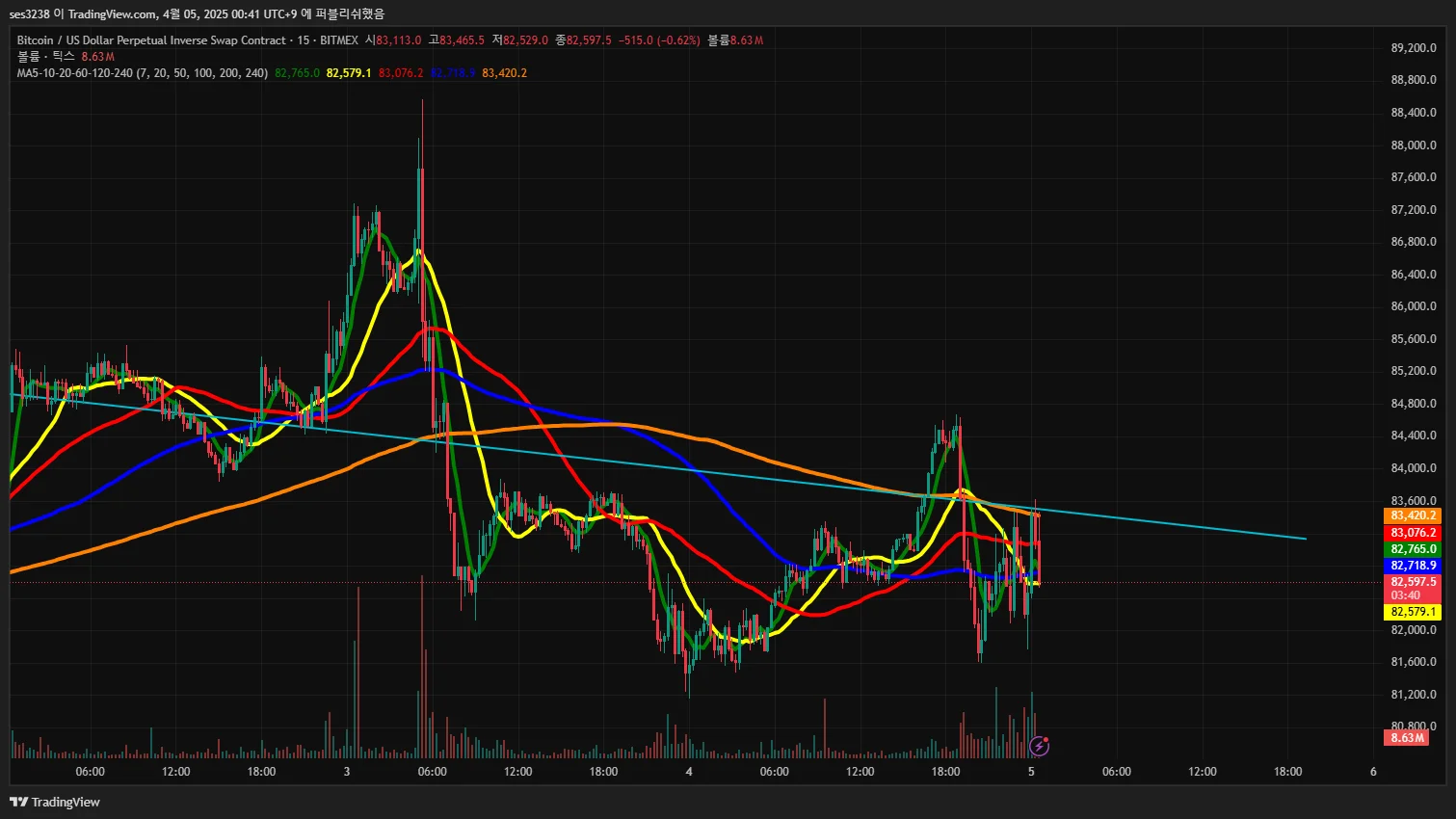Image resolution: width=1456 pixels, height=819 pixels.
Task: Click the orange 83,420.2 MA legend value
Action: point(504,73)
